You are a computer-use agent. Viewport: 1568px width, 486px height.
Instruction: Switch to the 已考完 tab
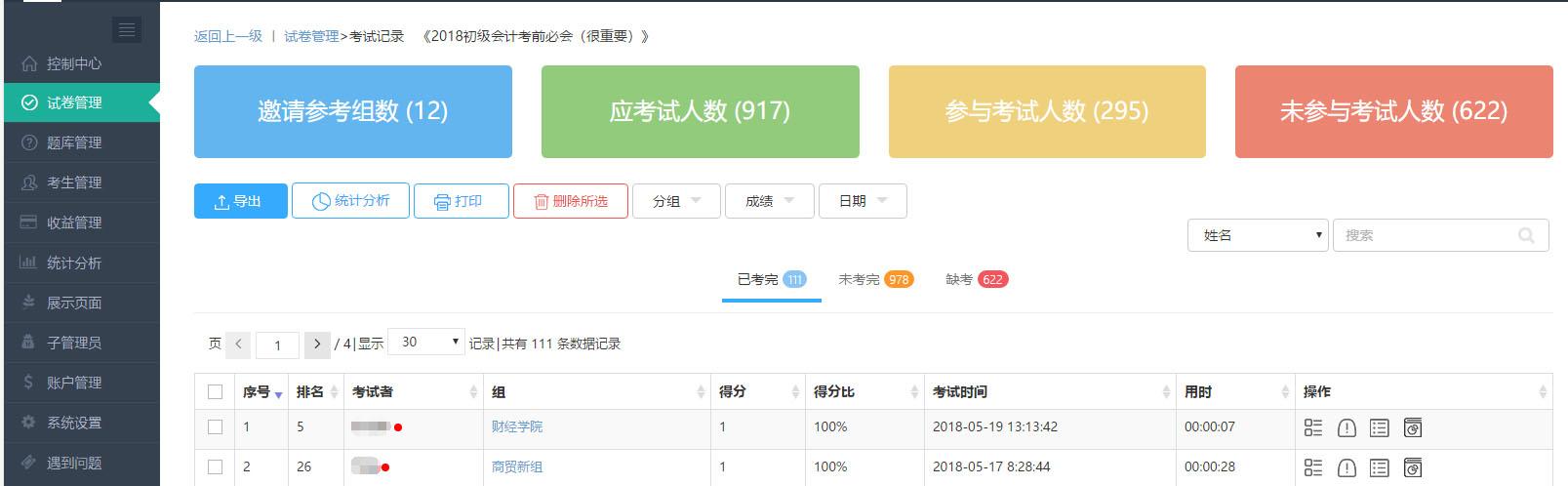[x=771, y=280]
